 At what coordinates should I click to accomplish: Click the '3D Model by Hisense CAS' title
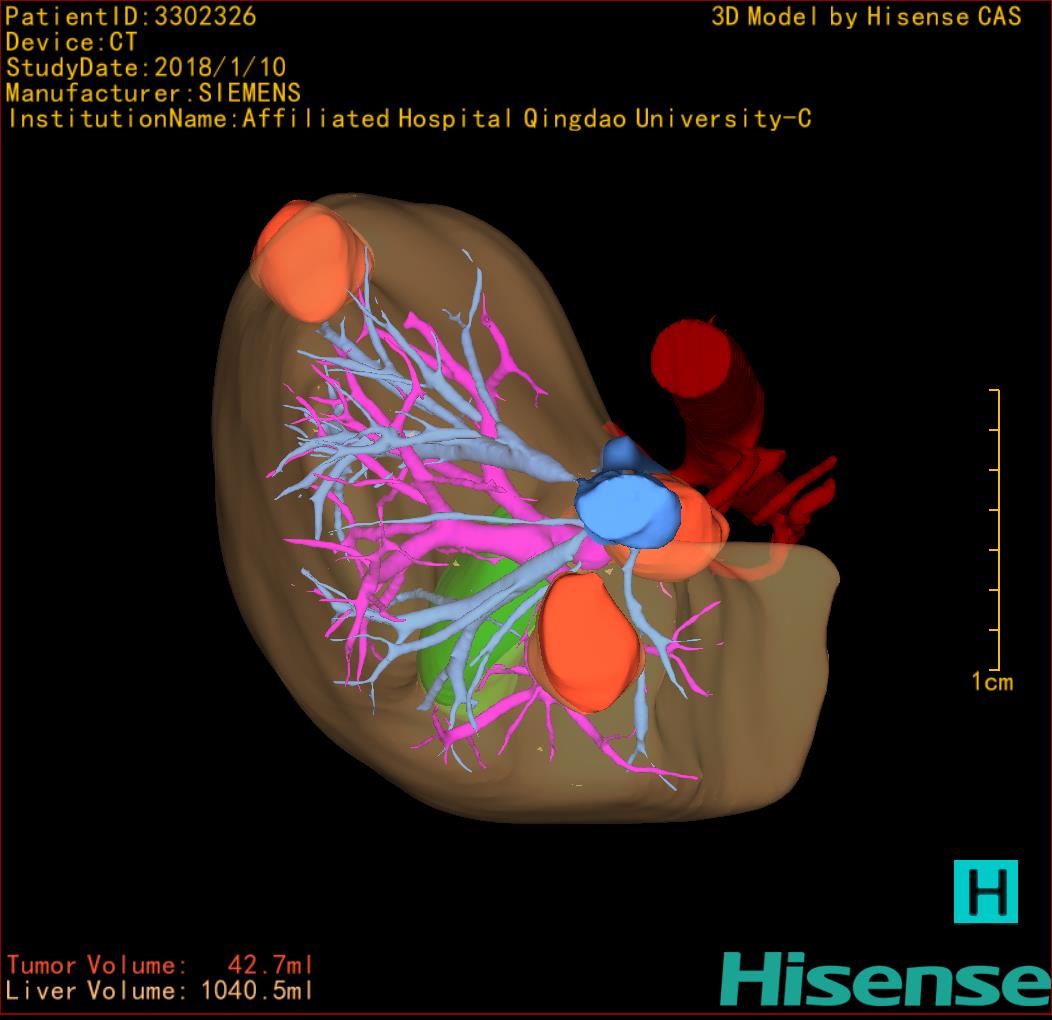866,17
